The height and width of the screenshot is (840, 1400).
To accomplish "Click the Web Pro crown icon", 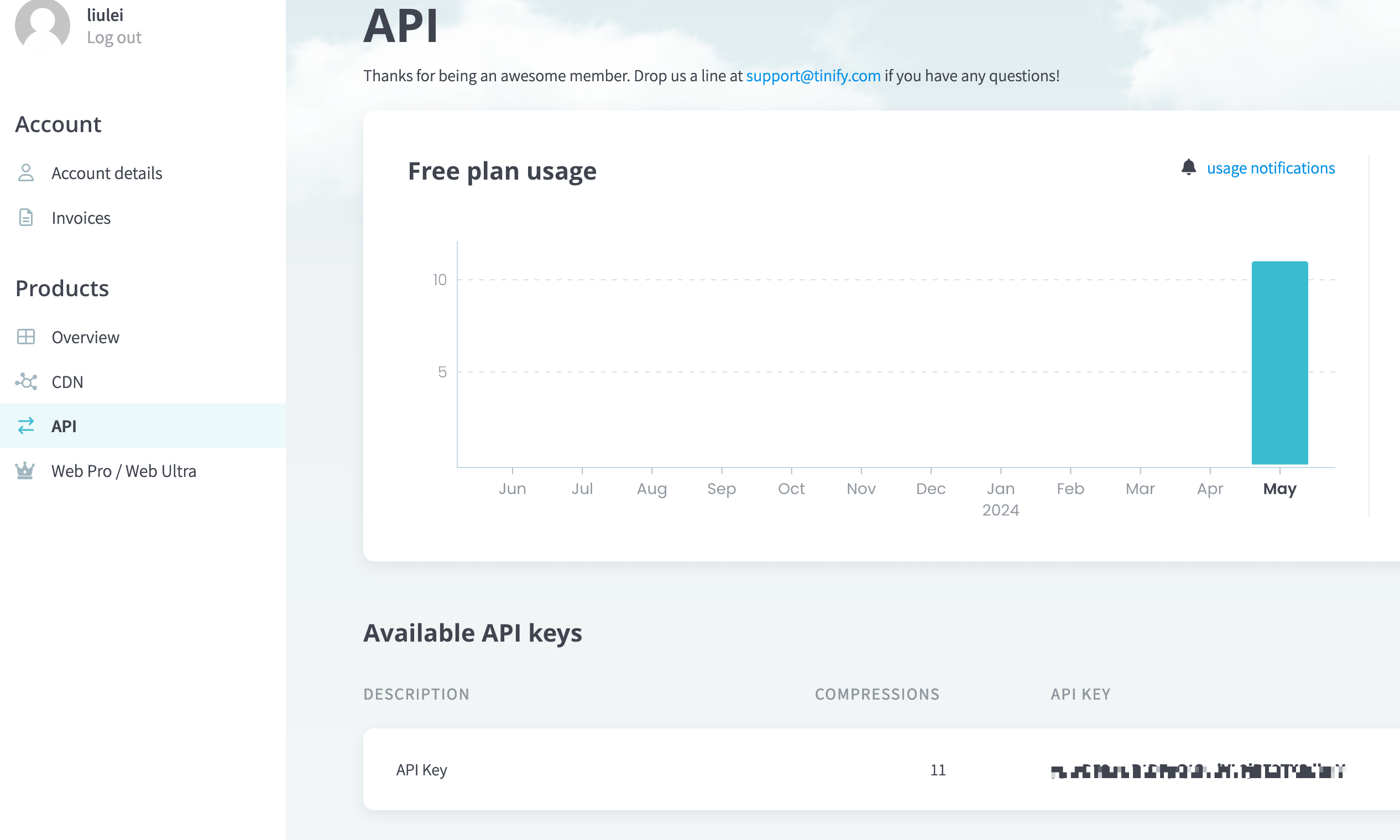I will (25, 470).
